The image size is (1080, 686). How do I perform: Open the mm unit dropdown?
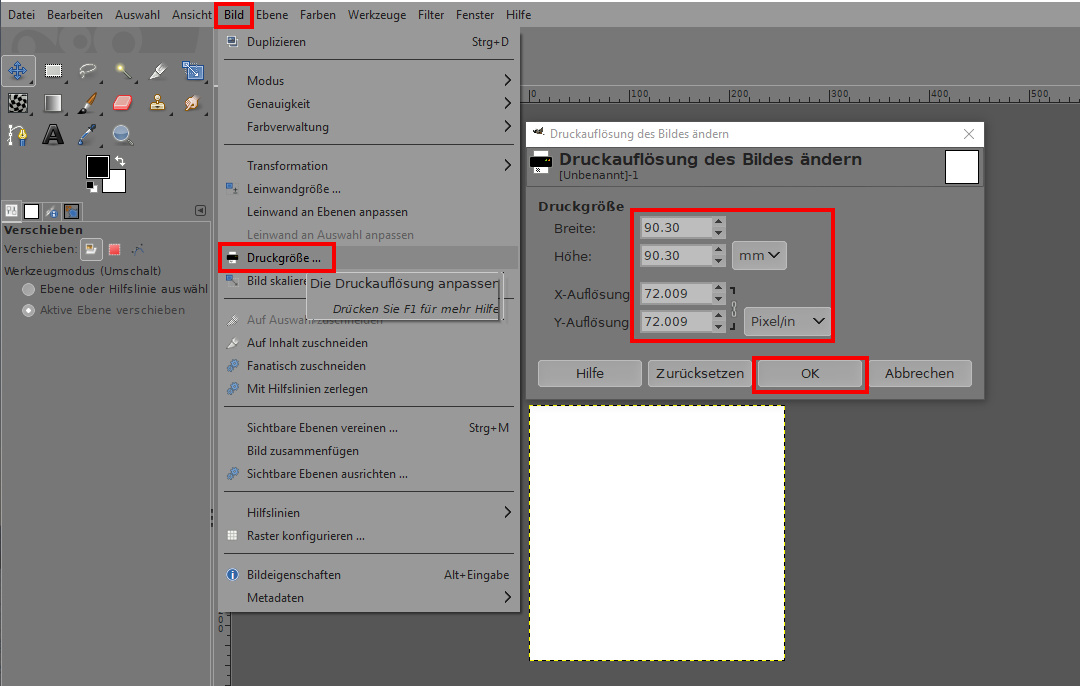(759, 256)
